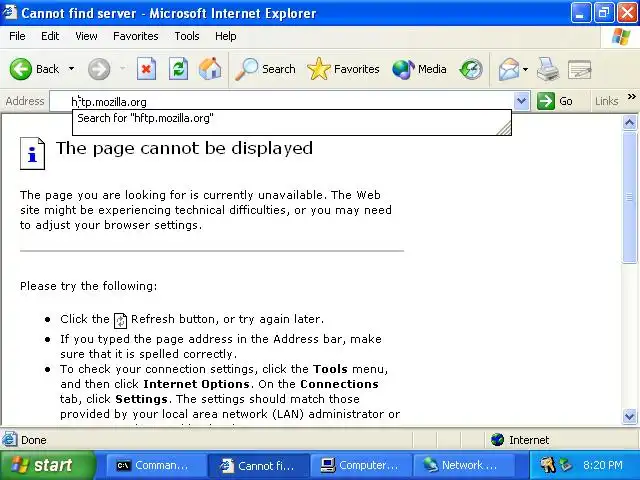Click "The page cannot be displayed" heading
Image resolution: width=640 pixels, height=480 pixels.
pos(184,149)
